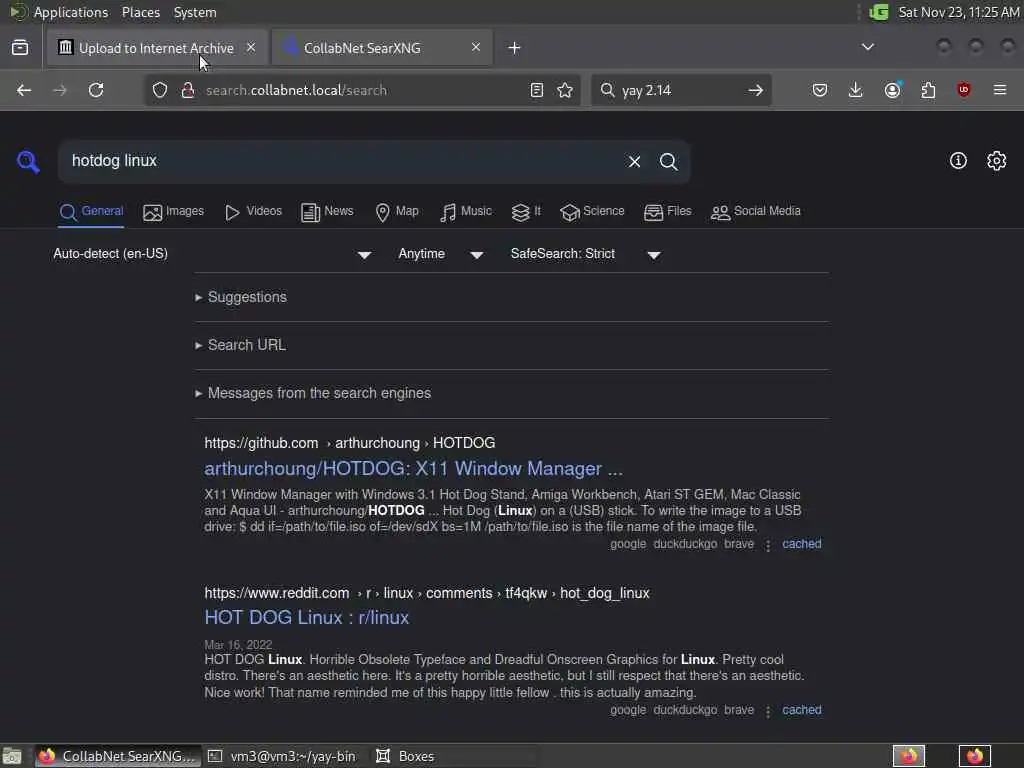Open cached version of GitHub result
Viewport: 1024px width, 768px height.
tap(802, 544)
